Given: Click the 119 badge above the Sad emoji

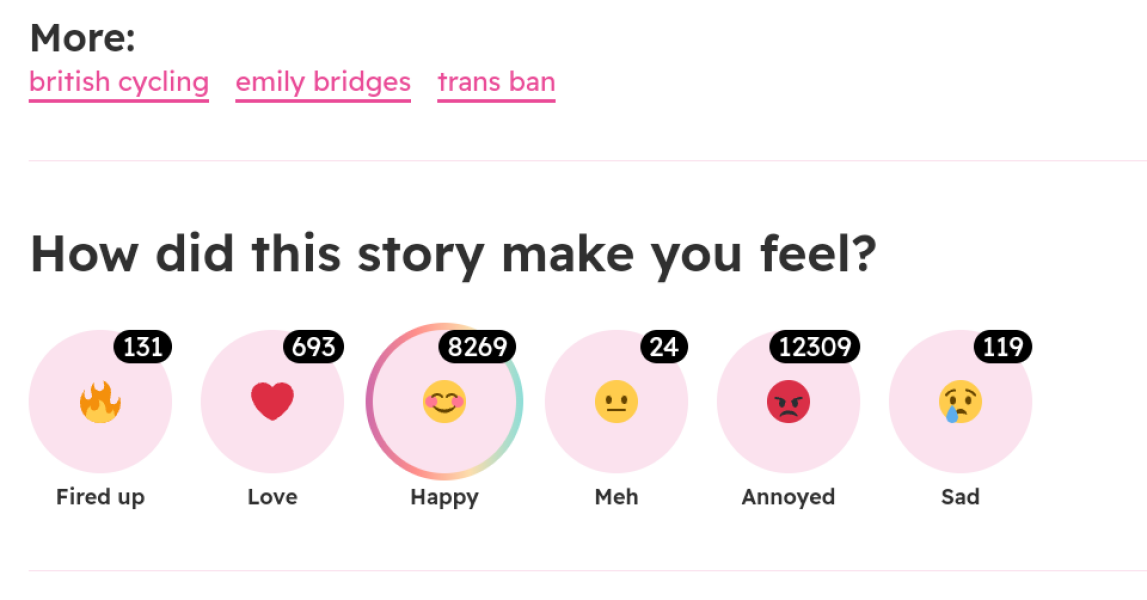Looking at the screenshot, I should [x=1002, y=346].
